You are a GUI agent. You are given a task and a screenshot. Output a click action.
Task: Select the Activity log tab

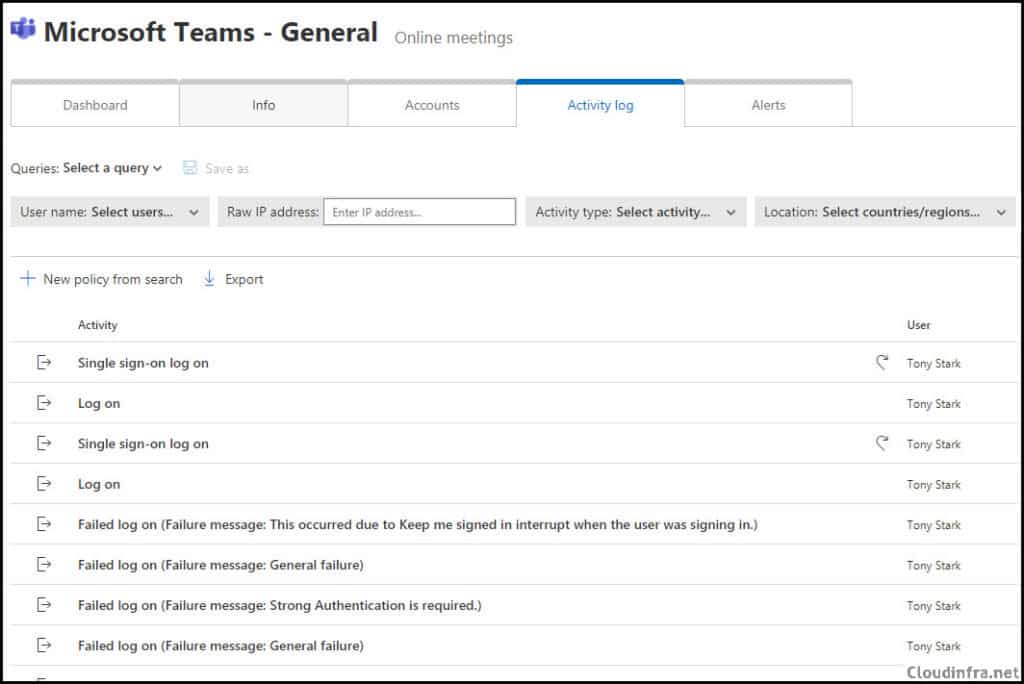tap(600, 105)
